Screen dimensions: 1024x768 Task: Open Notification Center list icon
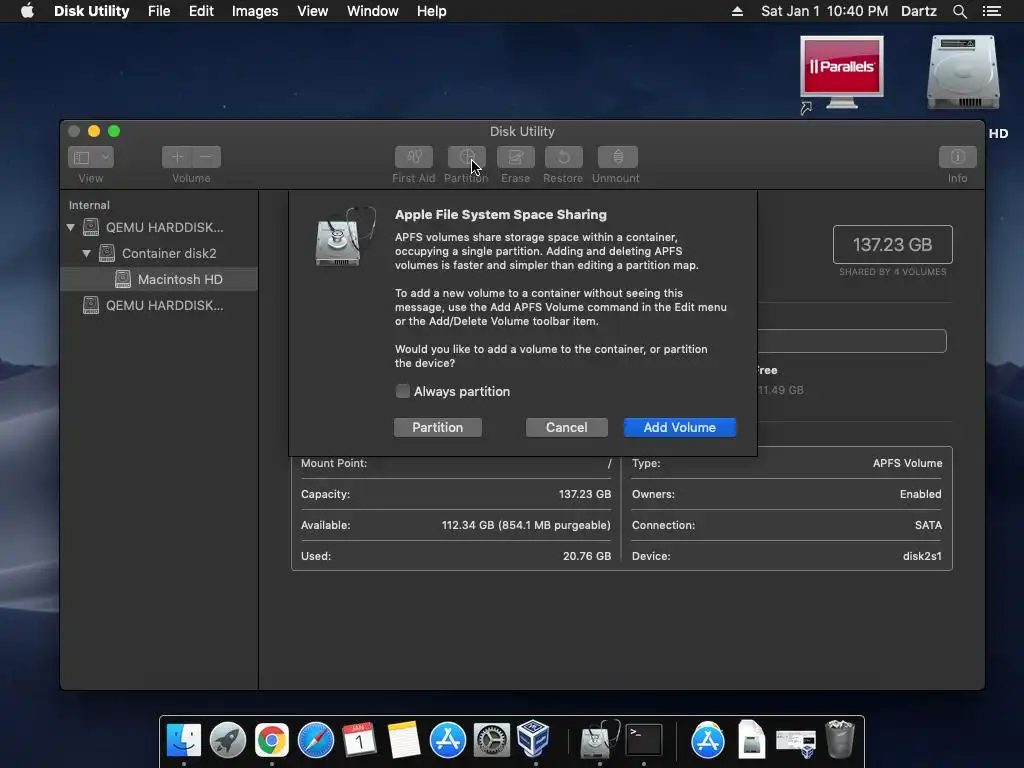click(991, 11)
